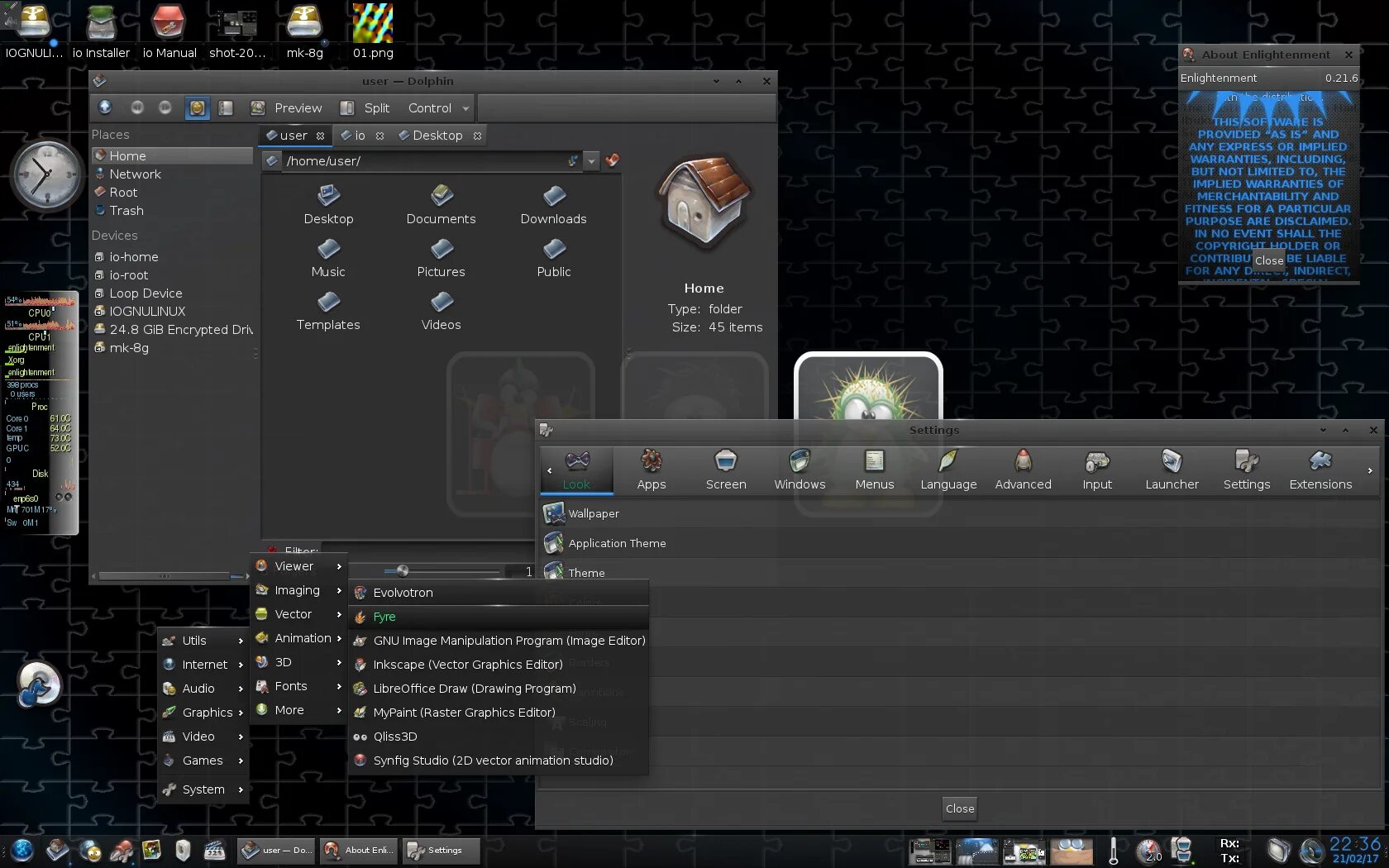Image resolution: width=1389 pixels, height=868 pixels.
Task: Open the Menus category in Settings
Action: 875,470
